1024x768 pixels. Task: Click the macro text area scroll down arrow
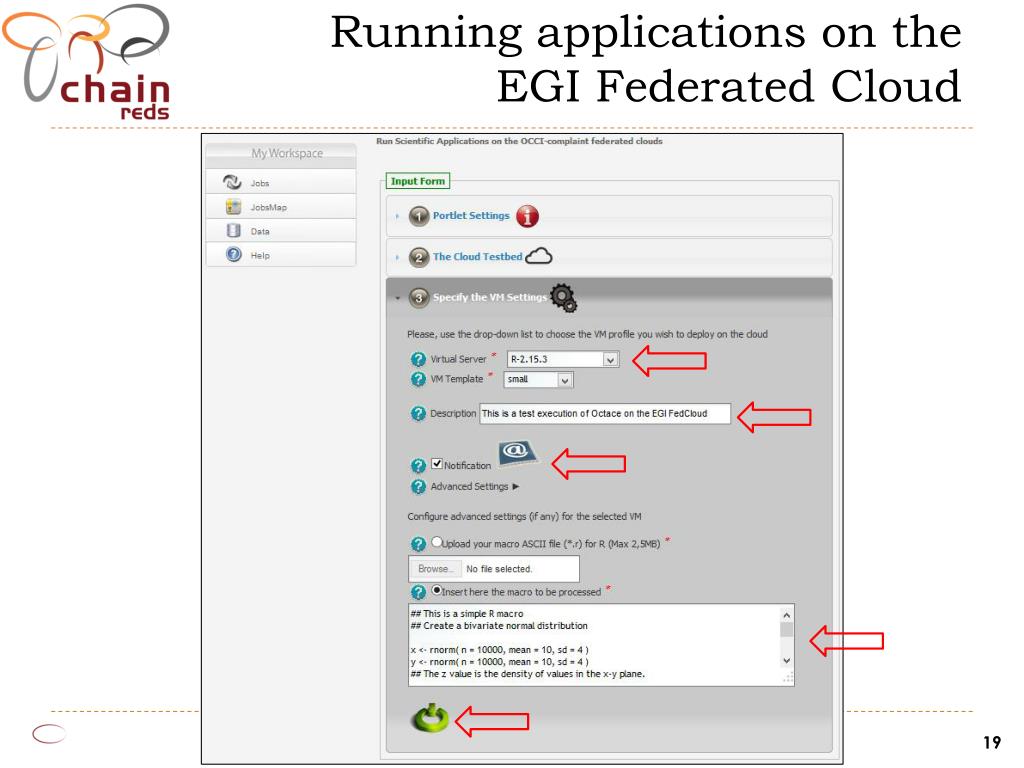tap(787, 661)
